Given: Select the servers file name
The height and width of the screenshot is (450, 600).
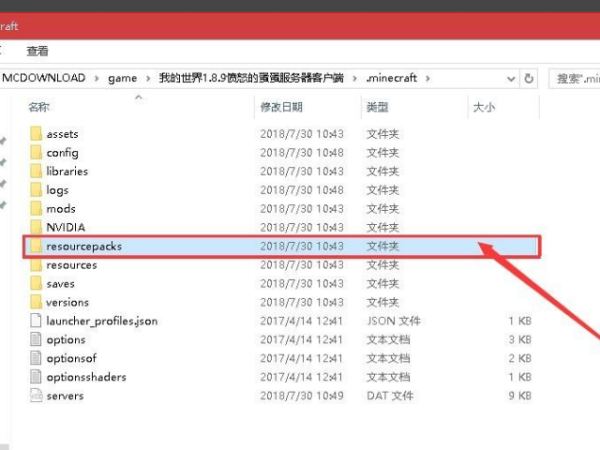Looking at the screenshot, I should (x=65, y=396).
